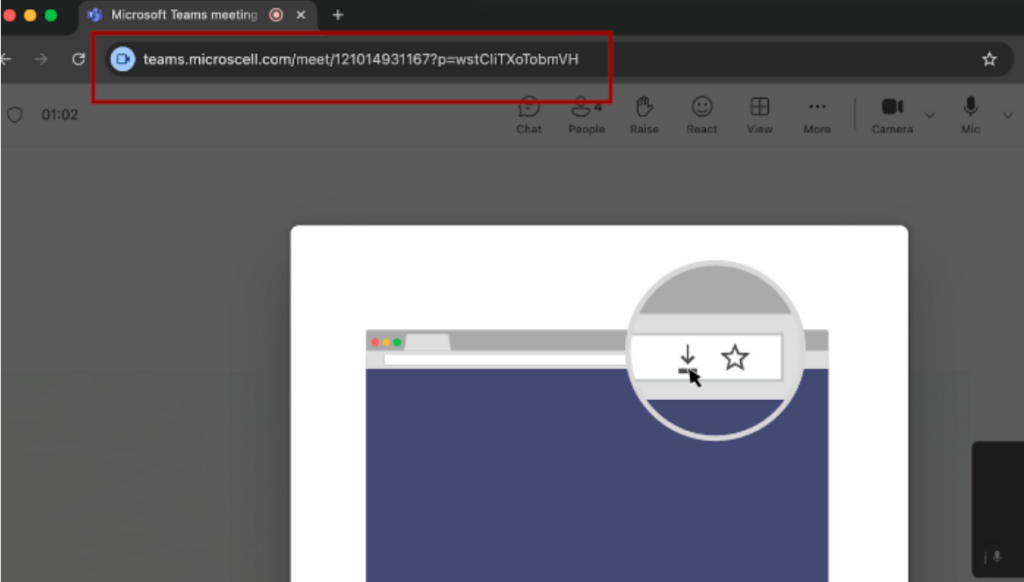The height and width of the screenshot is (582, 1024).
Task: Expand the Camera options chevron
Action: point(929,116)
